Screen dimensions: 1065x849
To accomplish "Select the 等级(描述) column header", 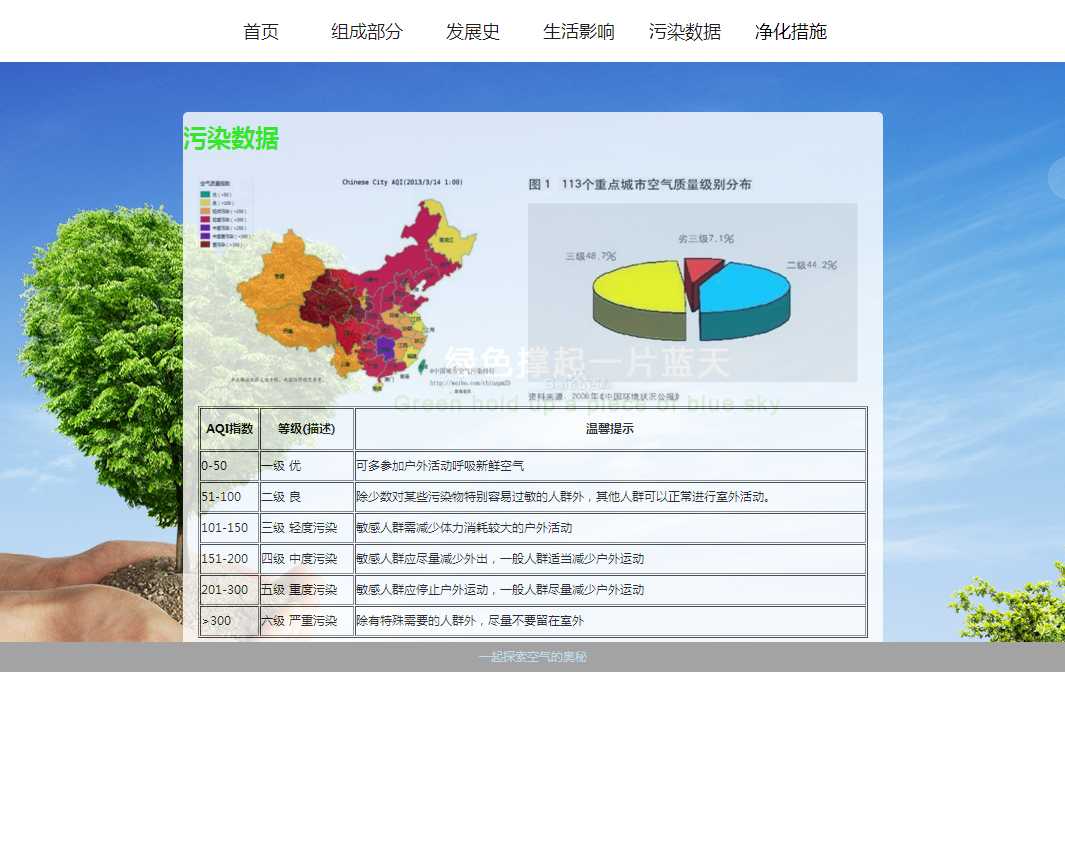I will pos(306,429).
